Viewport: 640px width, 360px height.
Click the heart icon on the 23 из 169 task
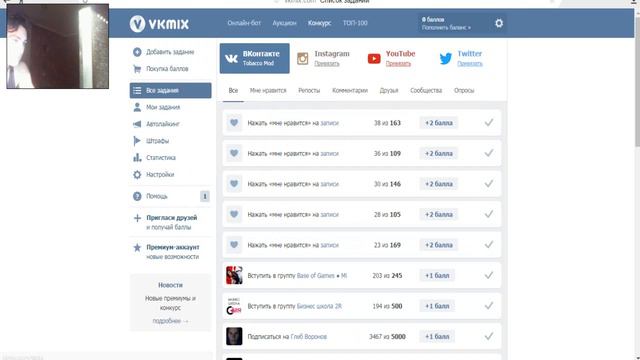[x=234, y=245]
